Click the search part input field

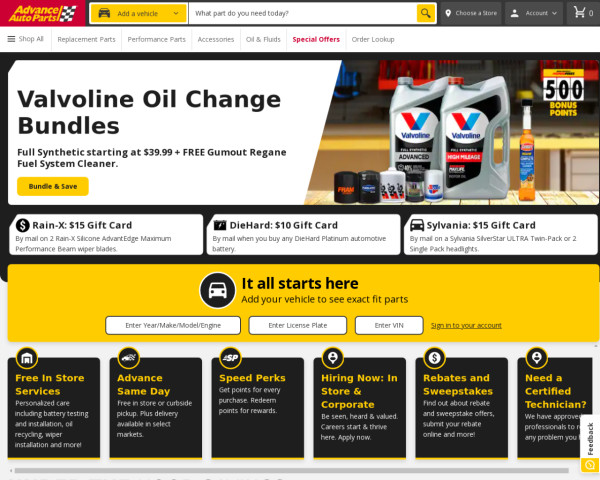303,13
